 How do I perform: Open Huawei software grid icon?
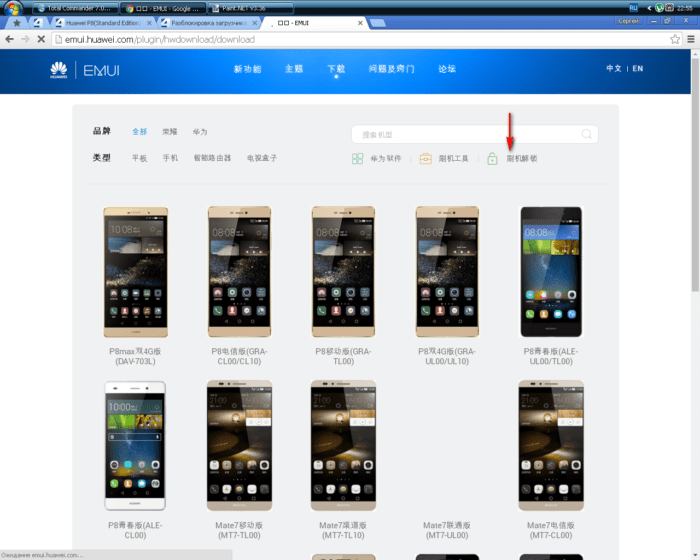pos(357,159)
